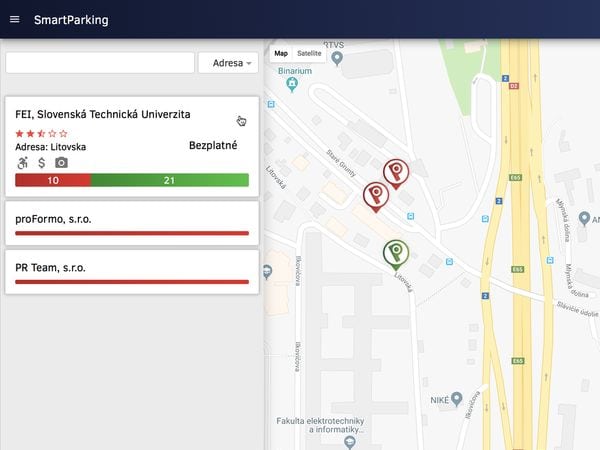Select the green parking marker on the map
The height and width of the screenshot is (450, 600).
[x=396, y=252]
